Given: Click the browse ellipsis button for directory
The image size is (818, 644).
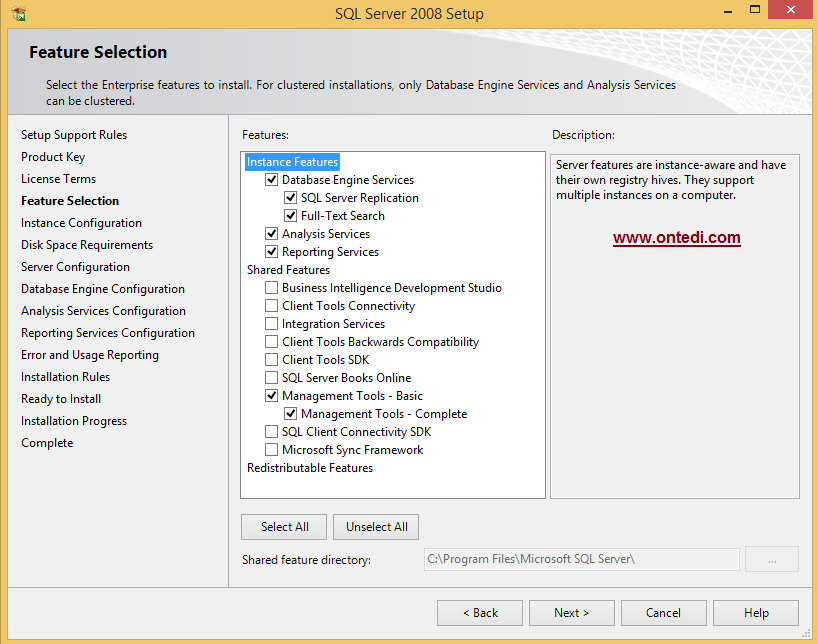Looking at the screenshot, I should (772, 559).
